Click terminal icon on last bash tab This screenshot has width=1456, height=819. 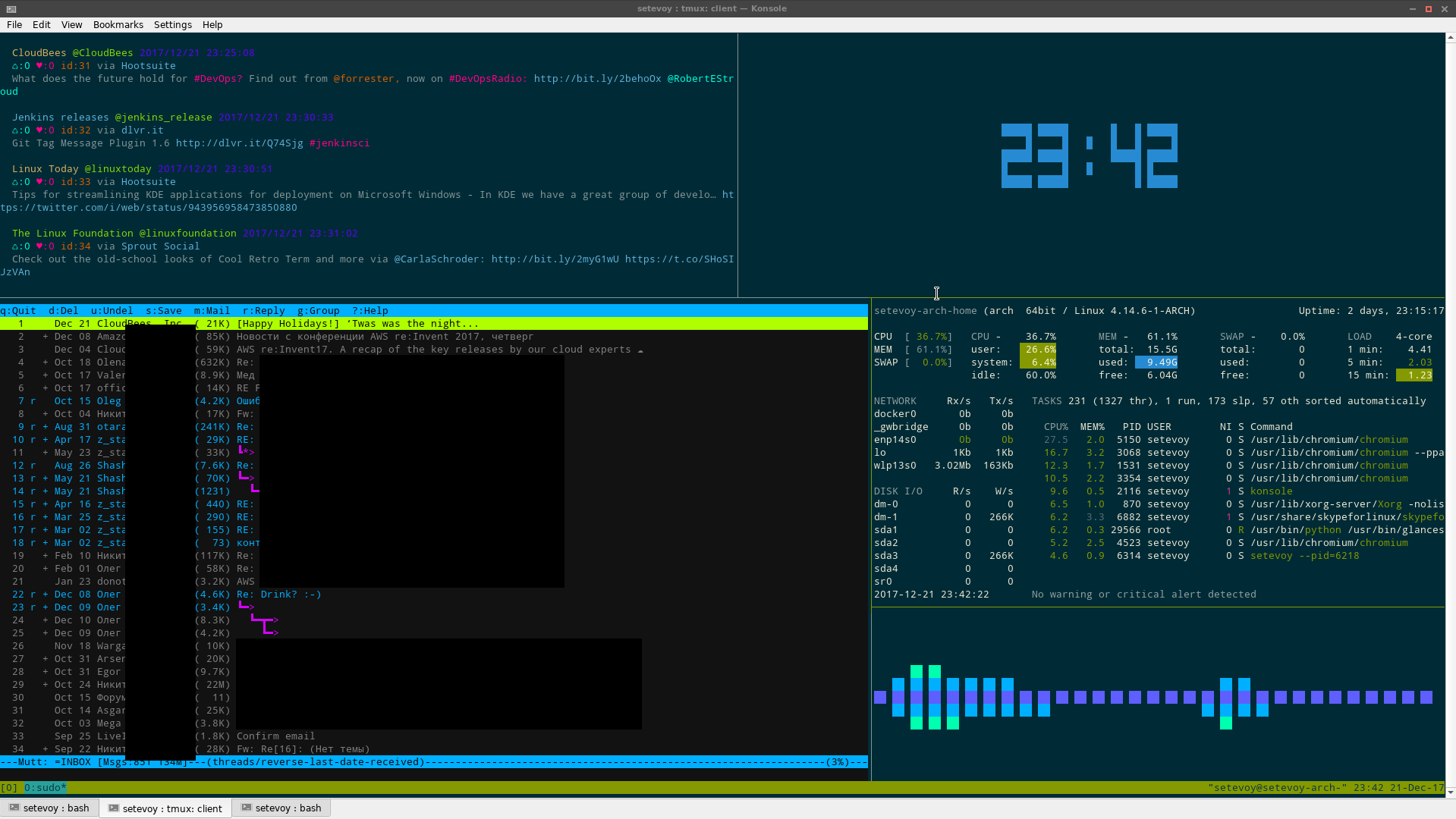pyautogui.click(x=247, y=808)
